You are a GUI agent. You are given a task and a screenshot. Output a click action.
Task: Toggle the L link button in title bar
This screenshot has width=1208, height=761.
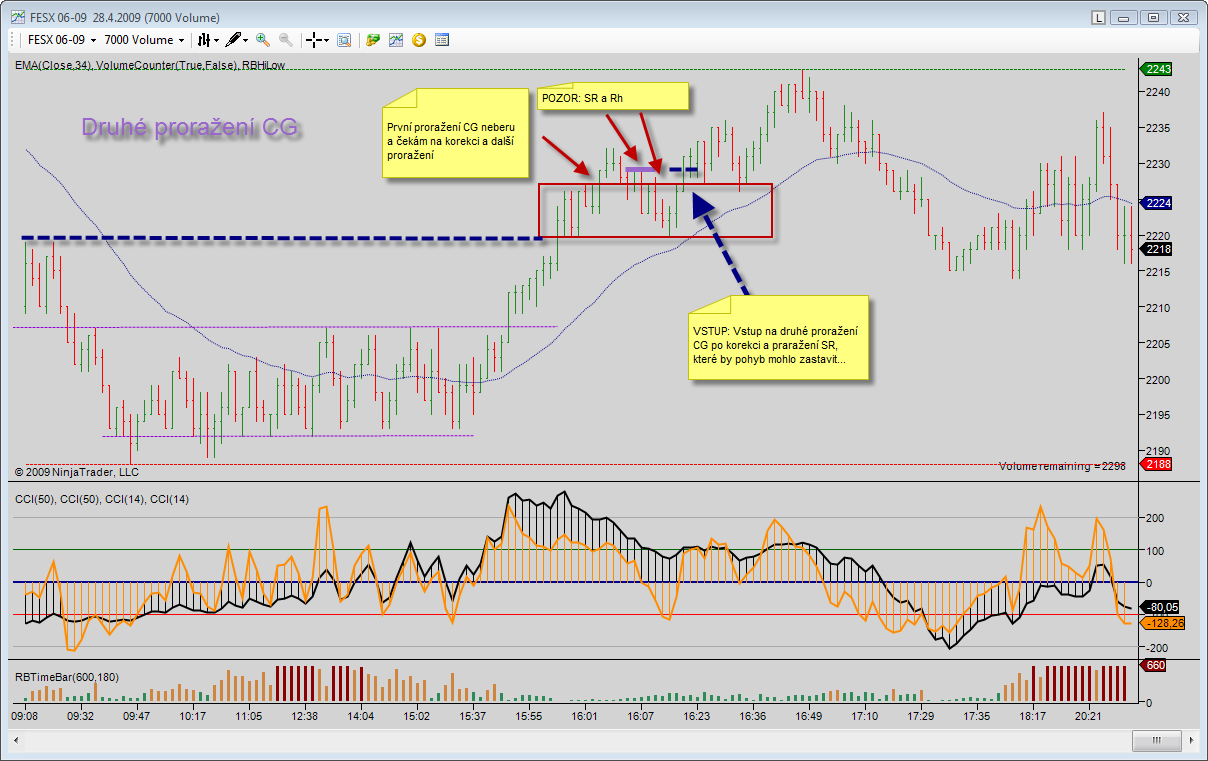1098,17
